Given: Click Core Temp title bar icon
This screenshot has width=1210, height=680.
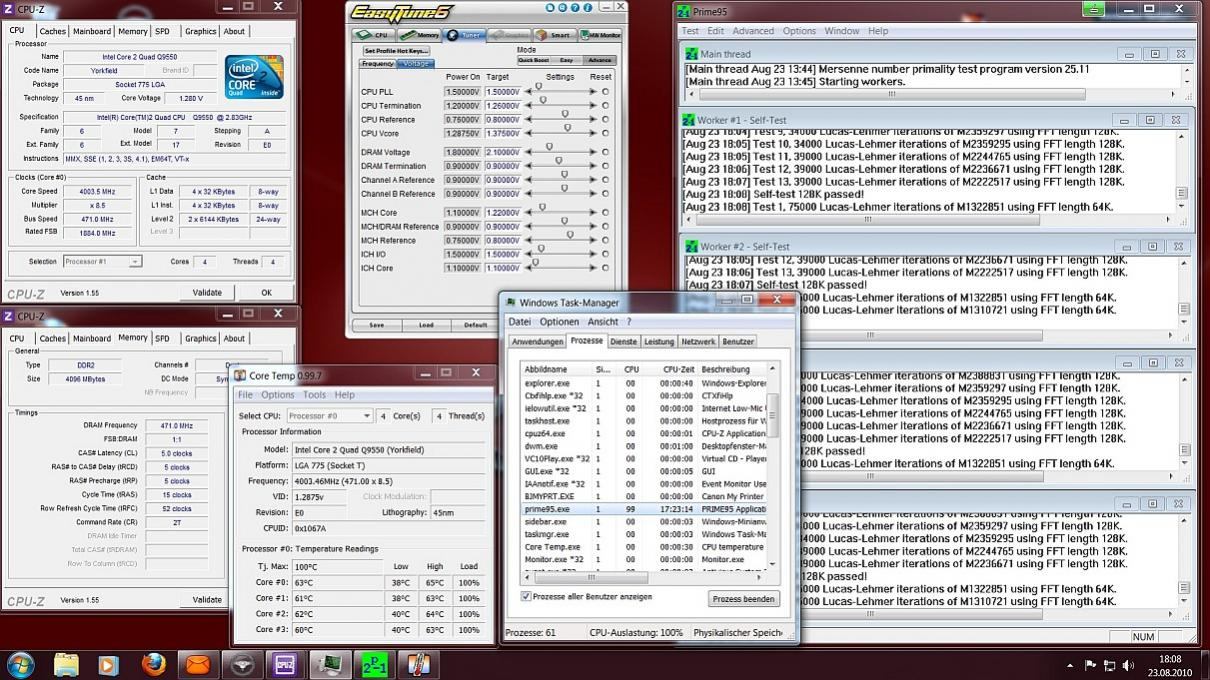Looking at the screenshot, I should point(240,374).
